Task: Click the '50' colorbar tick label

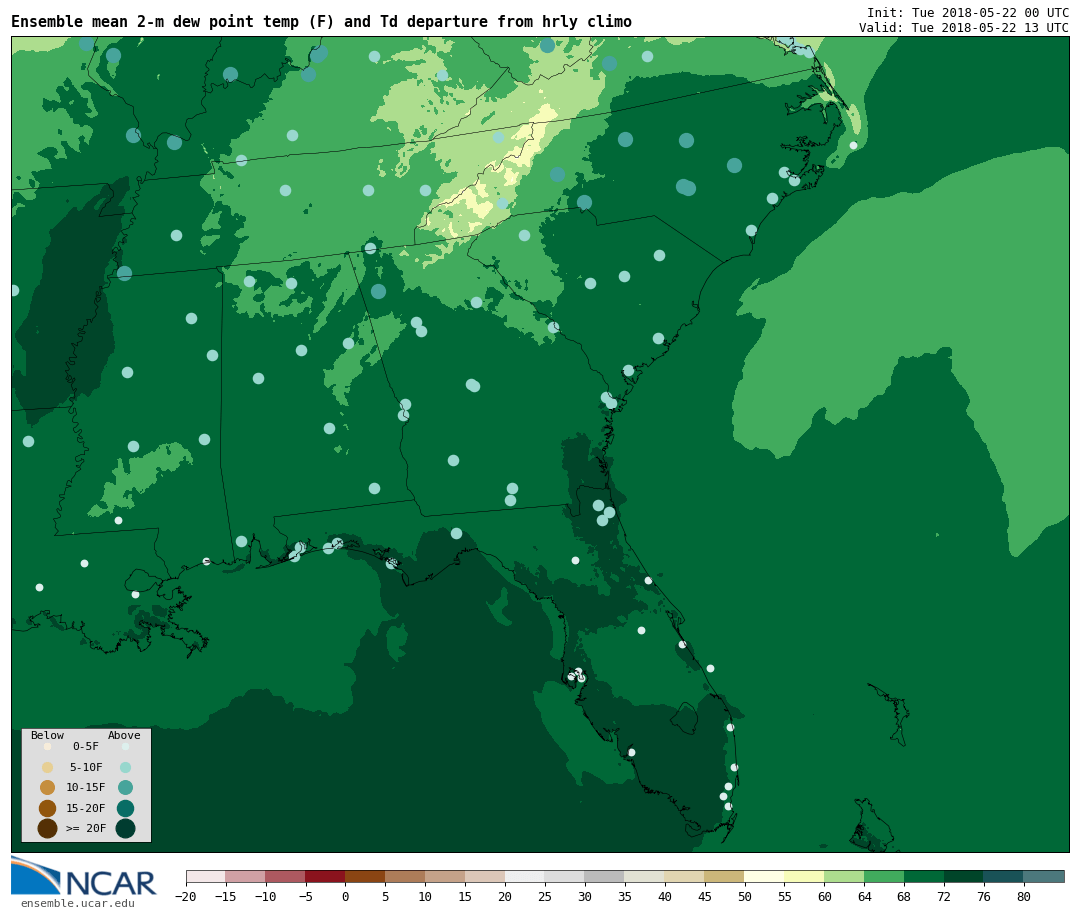Action: click(x=745, y=897)
